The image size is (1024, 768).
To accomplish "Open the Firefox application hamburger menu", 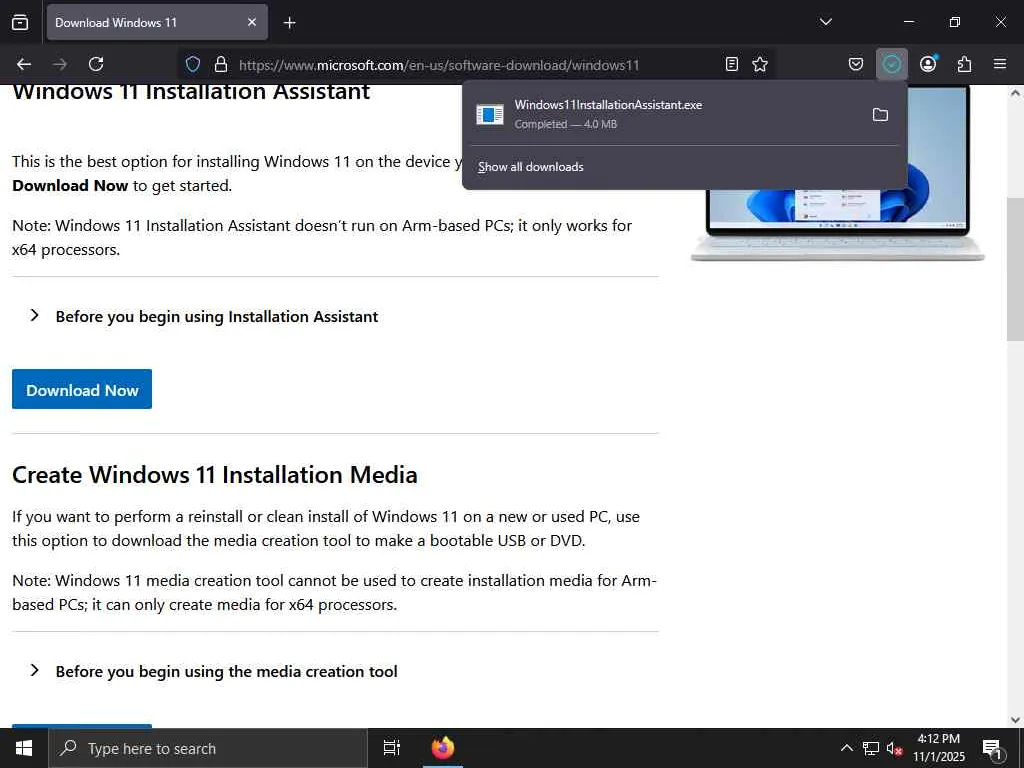I will pos(1000,64).
